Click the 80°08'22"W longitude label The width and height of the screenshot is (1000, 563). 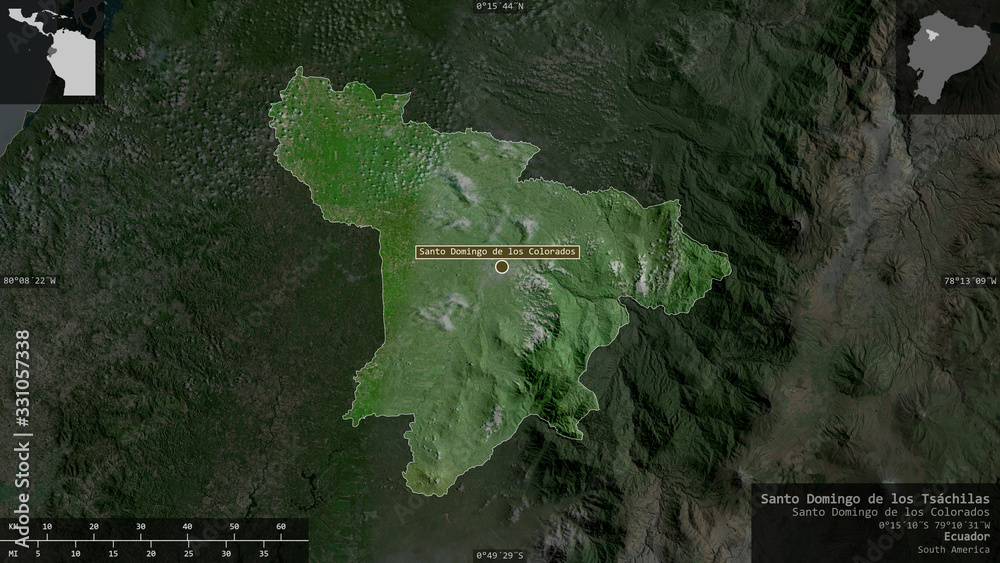tap(29, 281)
